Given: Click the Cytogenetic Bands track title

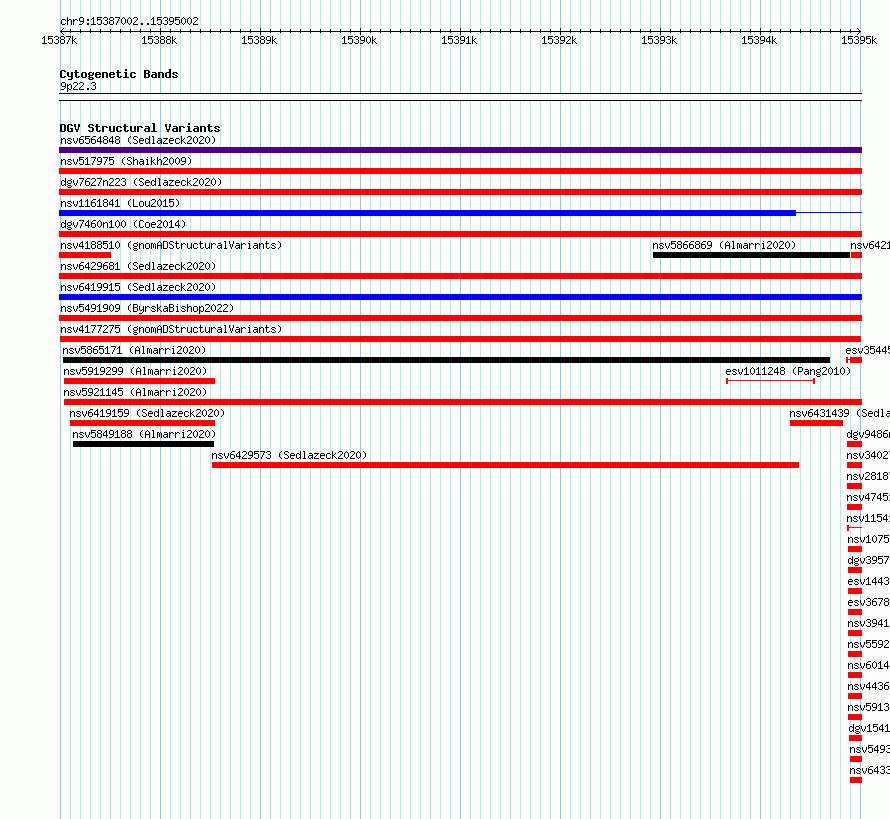Looking at the screenshot, I should pyautogui.click(x=119, y=74).
